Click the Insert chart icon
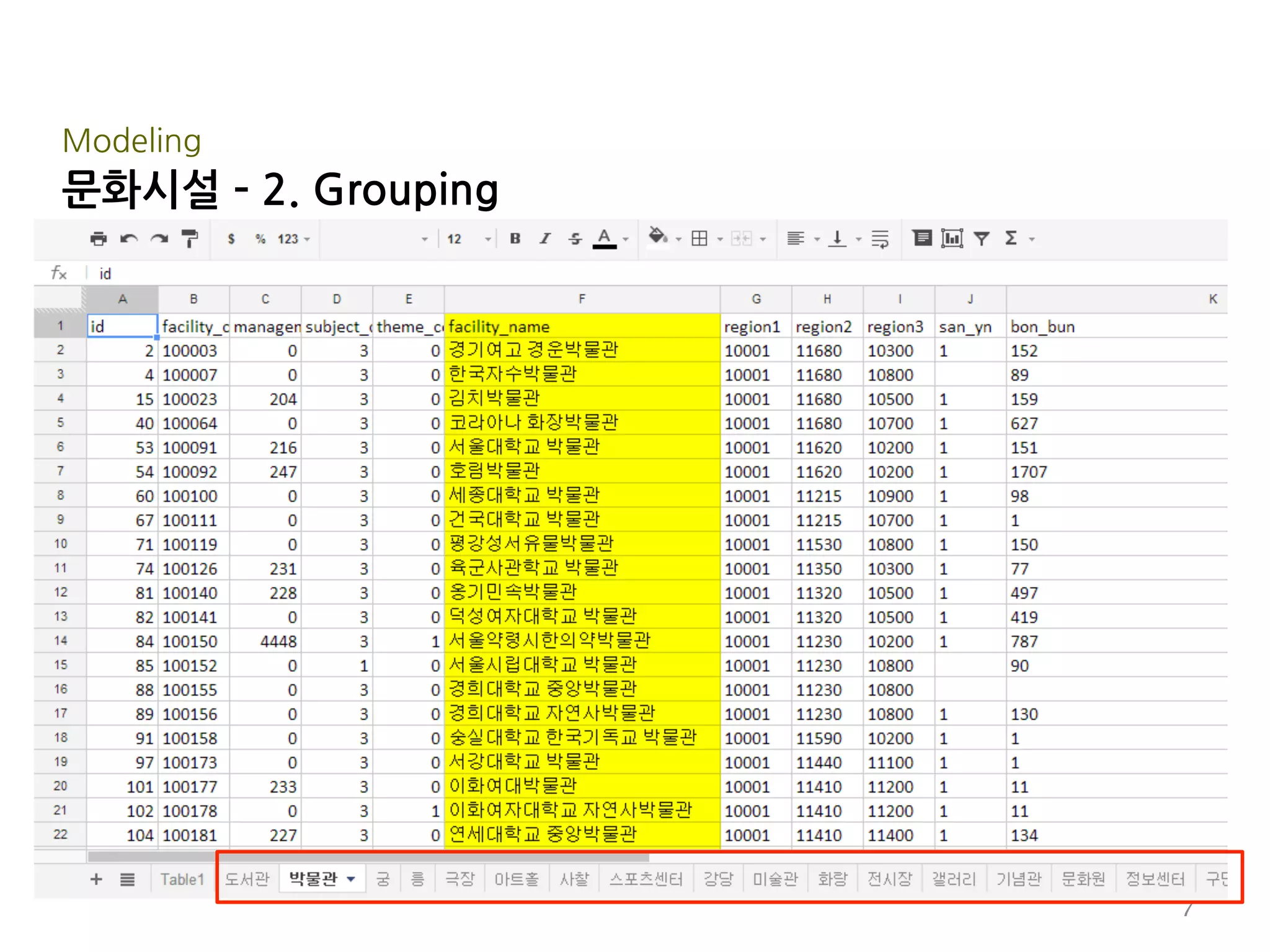Screen dimensions: 1270x952 (952, 238)
